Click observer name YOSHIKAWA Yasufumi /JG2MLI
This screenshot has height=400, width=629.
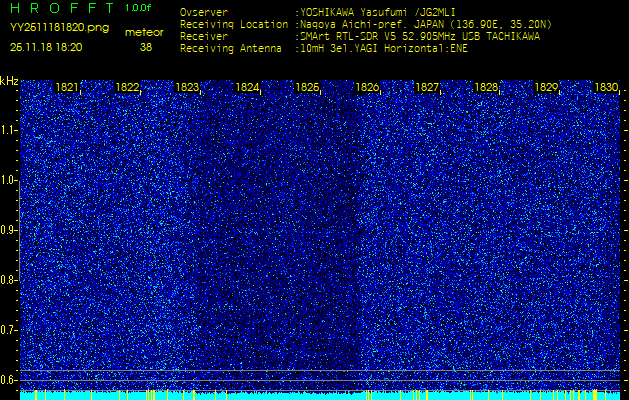377,13
